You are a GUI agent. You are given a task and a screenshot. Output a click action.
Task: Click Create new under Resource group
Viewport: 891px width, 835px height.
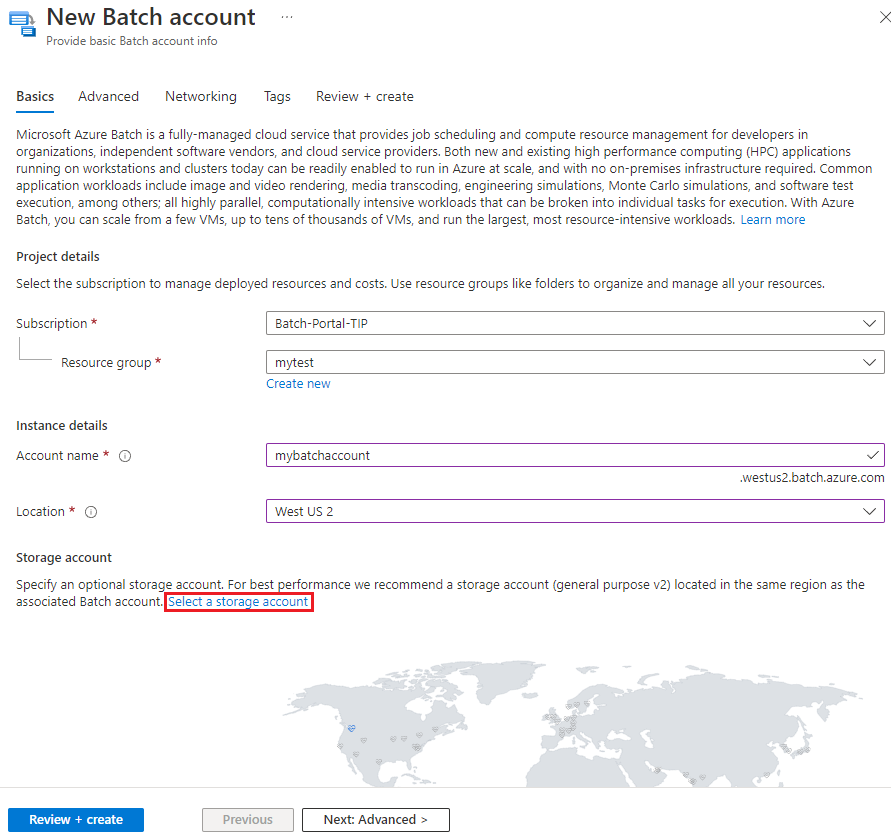(x=298, y=383)
